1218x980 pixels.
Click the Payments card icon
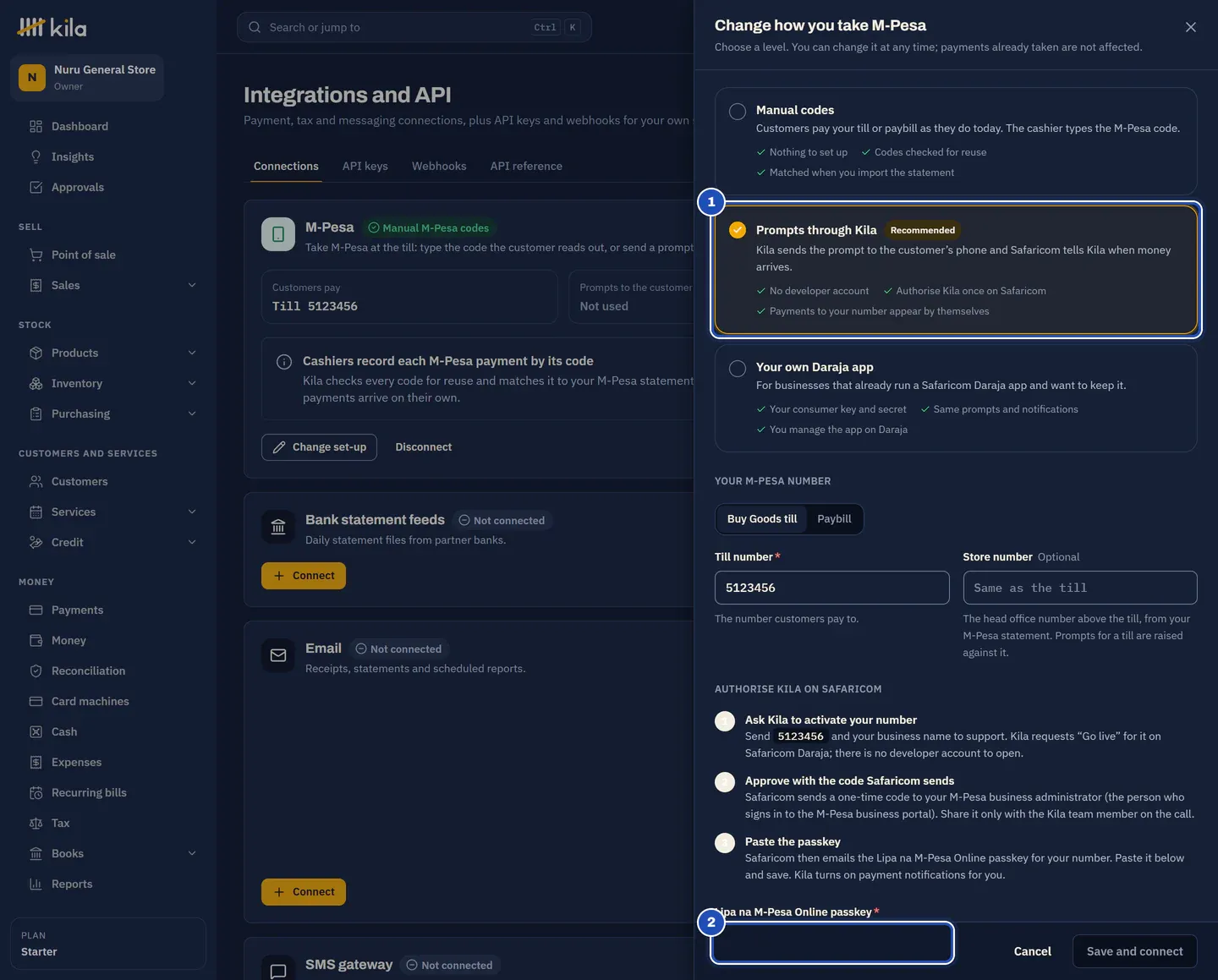pyautogui.click(x=36, y=610)
